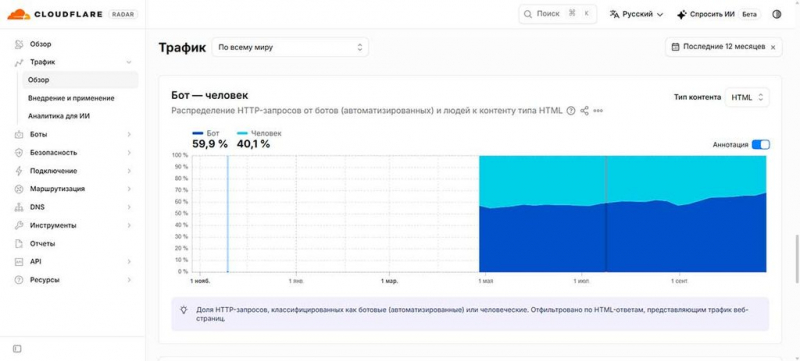
Task: Click the Инструменты wrench icon
Action: click(19, 225)
